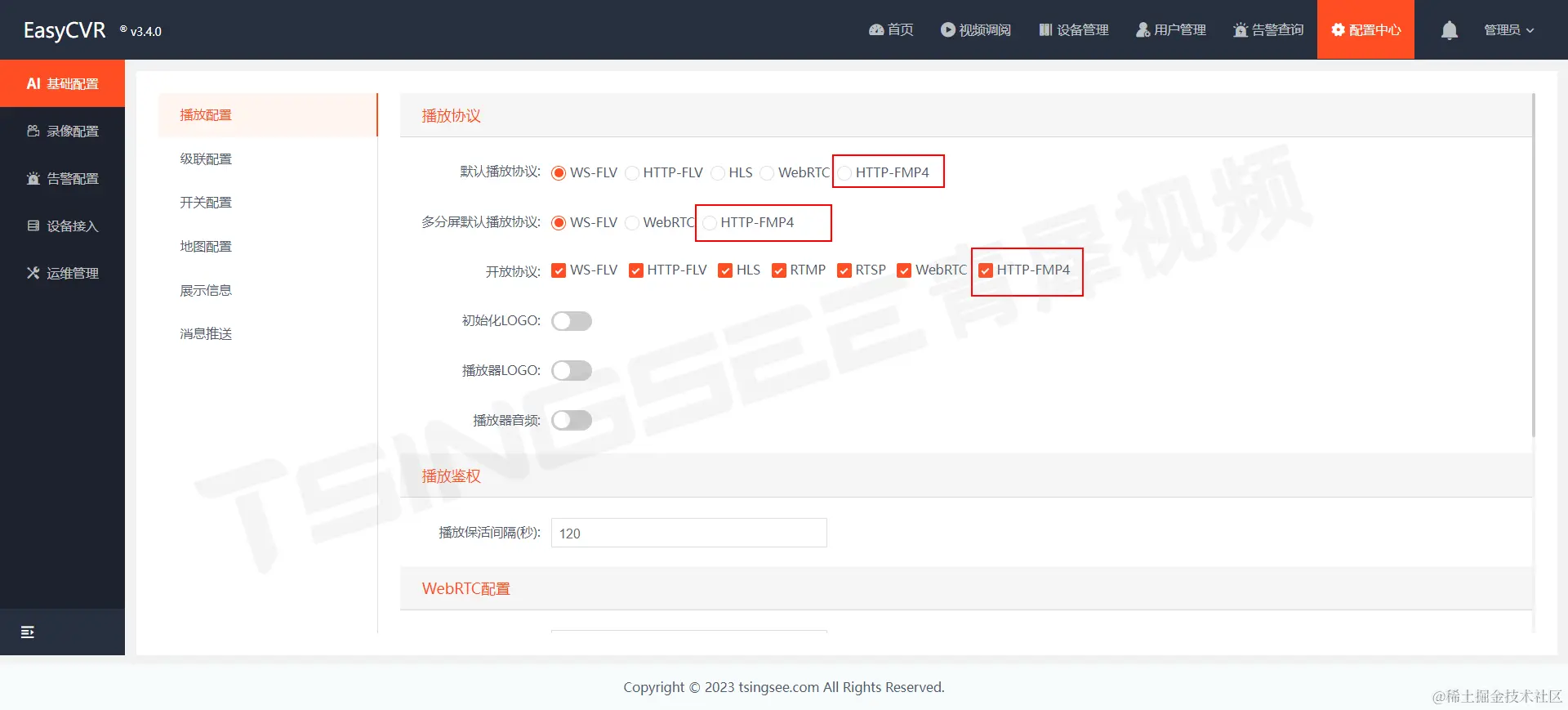Uncheck HTTP-FLV in 开放协议
This screenshot has height=710, width=1568.
pos(636,270)
